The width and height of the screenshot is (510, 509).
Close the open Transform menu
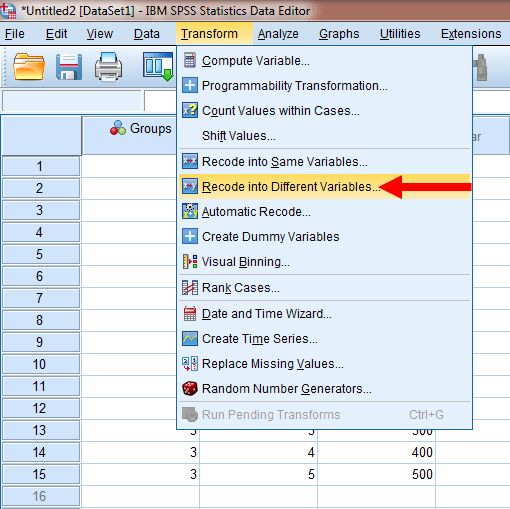click(x=214, y=34)
